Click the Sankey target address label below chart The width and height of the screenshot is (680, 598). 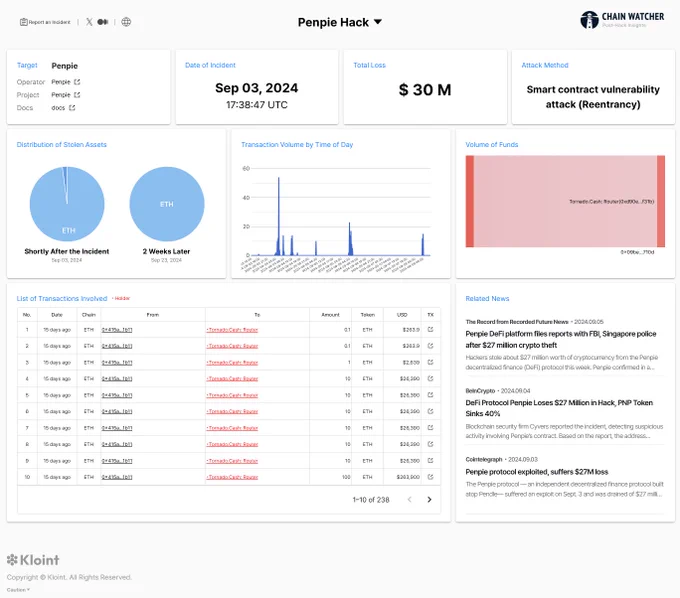point(637,252)
